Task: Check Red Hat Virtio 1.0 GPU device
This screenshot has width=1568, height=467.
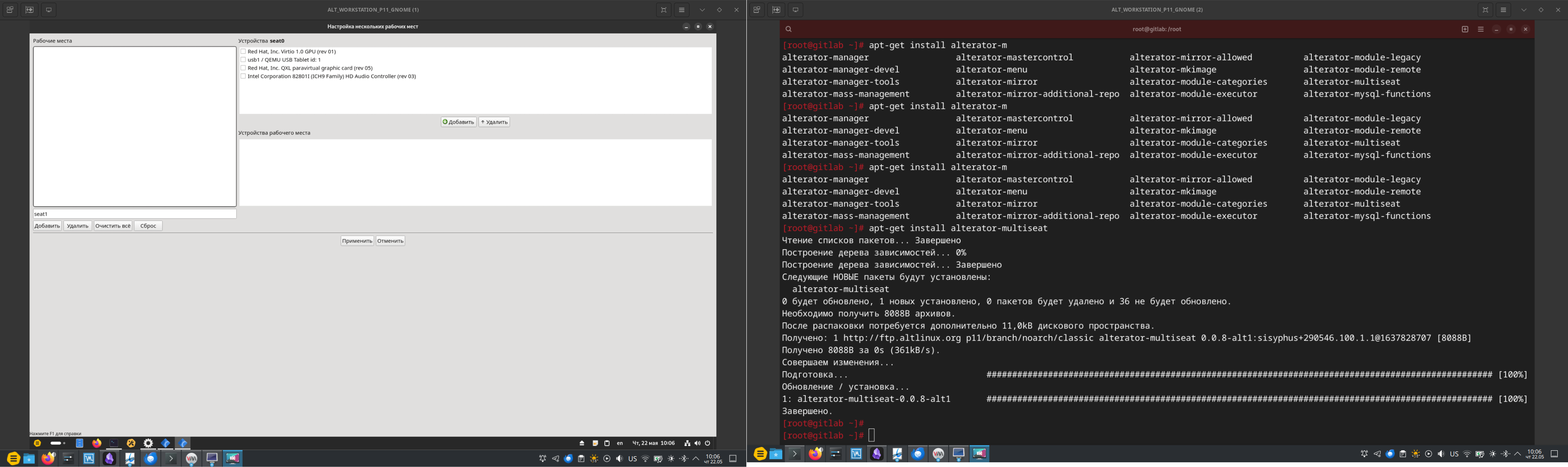Action: [x=243, y=52]
